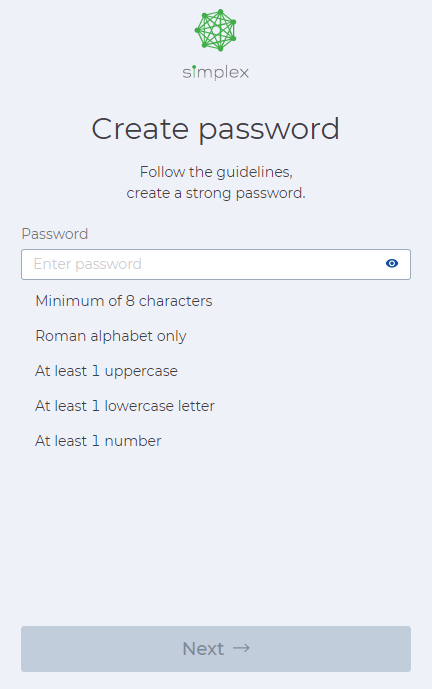Click the Next button label text
Screen dimensions: 432x689
click(x=203, y=649)
